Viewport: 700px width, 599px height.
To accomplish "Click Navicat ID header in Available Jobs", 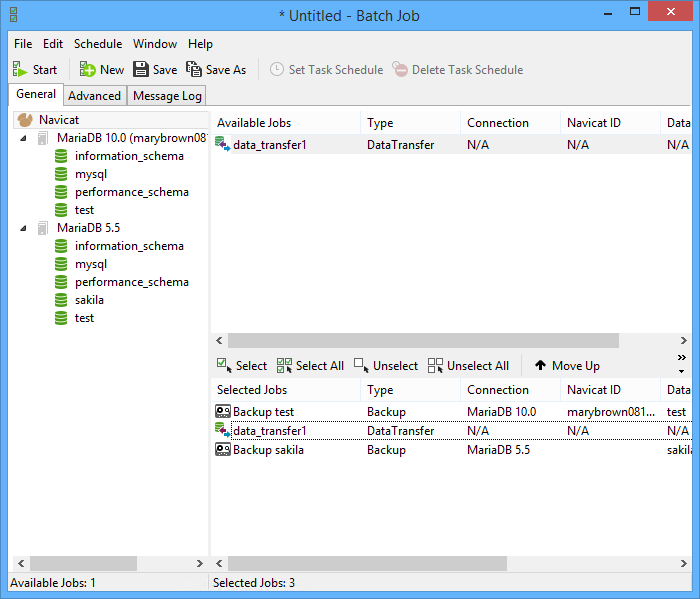I will (x=610, y=123).
